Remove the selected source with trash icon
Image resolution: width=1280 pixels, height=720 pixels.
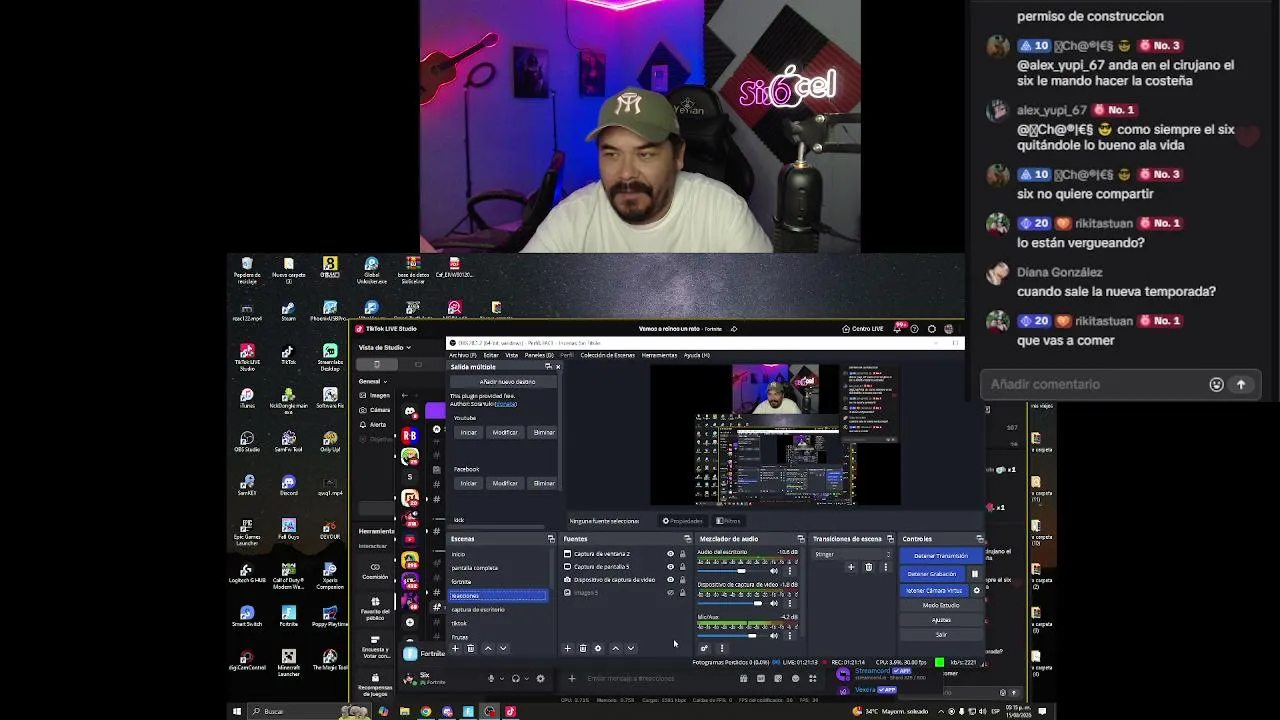tap(583, 648)
